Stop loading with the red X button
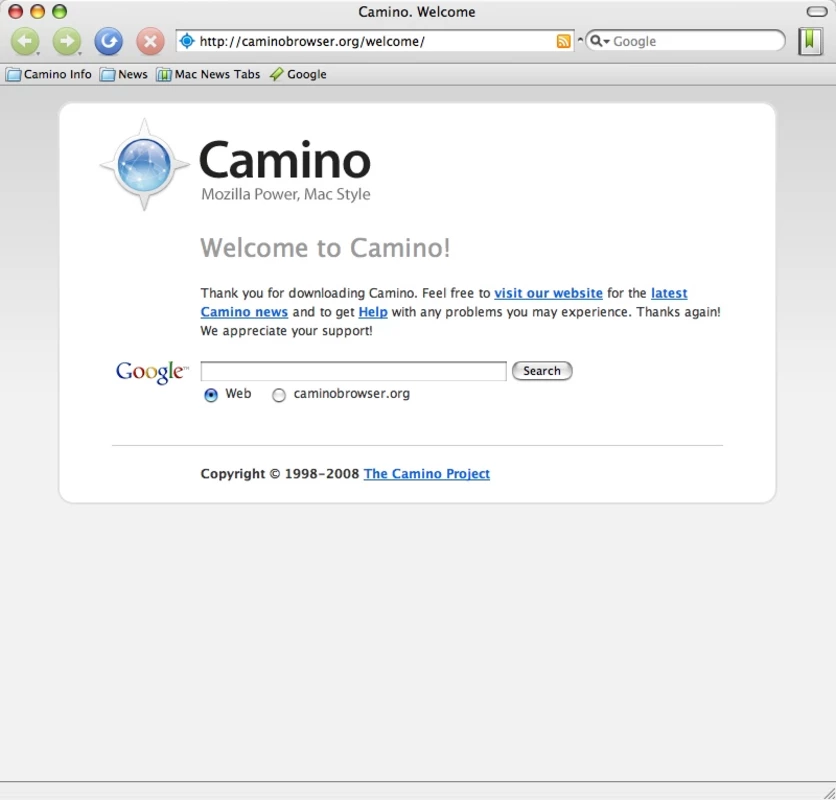The width and height of the screenshot is (836, 800). click(x=150, y=41)
